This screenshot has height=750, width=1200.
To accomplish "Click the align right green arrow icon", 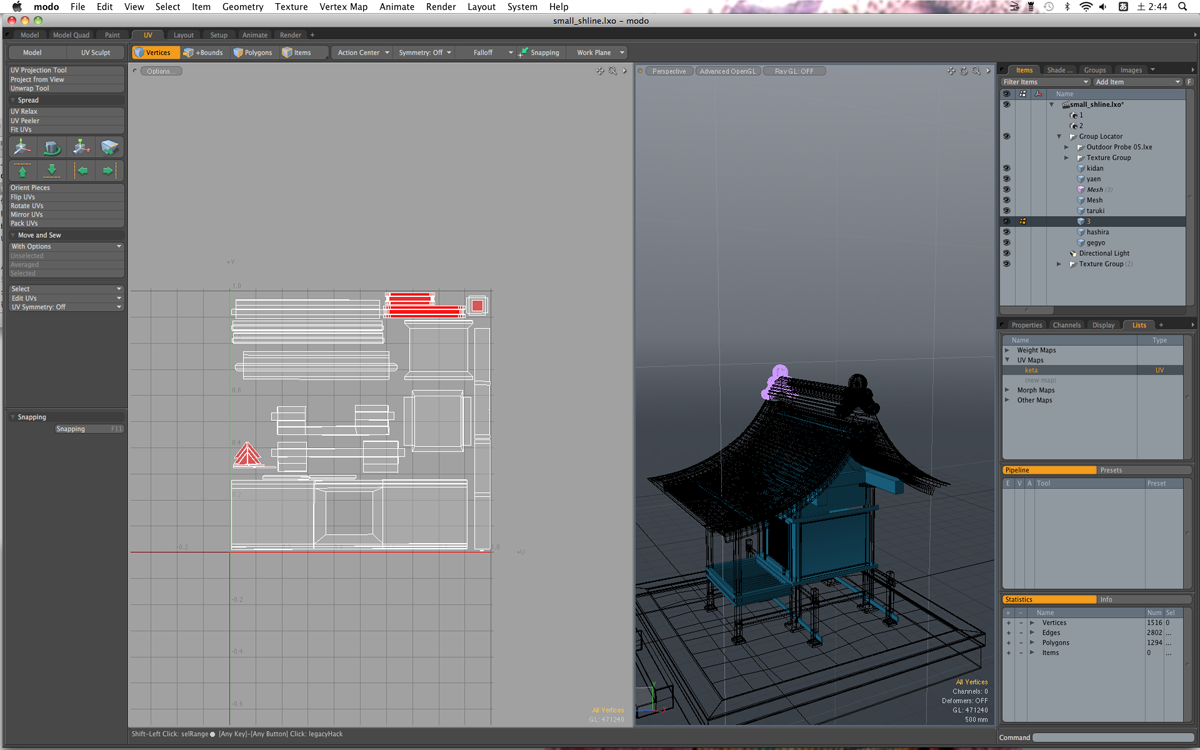I will 109,171.
